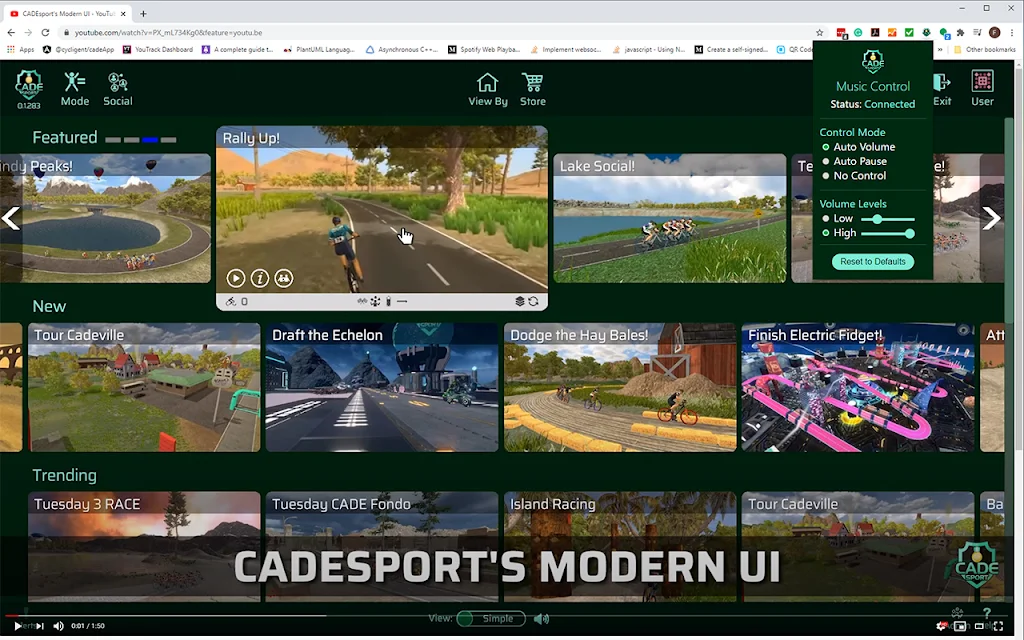Click the cyclist count icon on Rally Up!
This screenshot has height=640, width=1024.
(x=231, y=301)
